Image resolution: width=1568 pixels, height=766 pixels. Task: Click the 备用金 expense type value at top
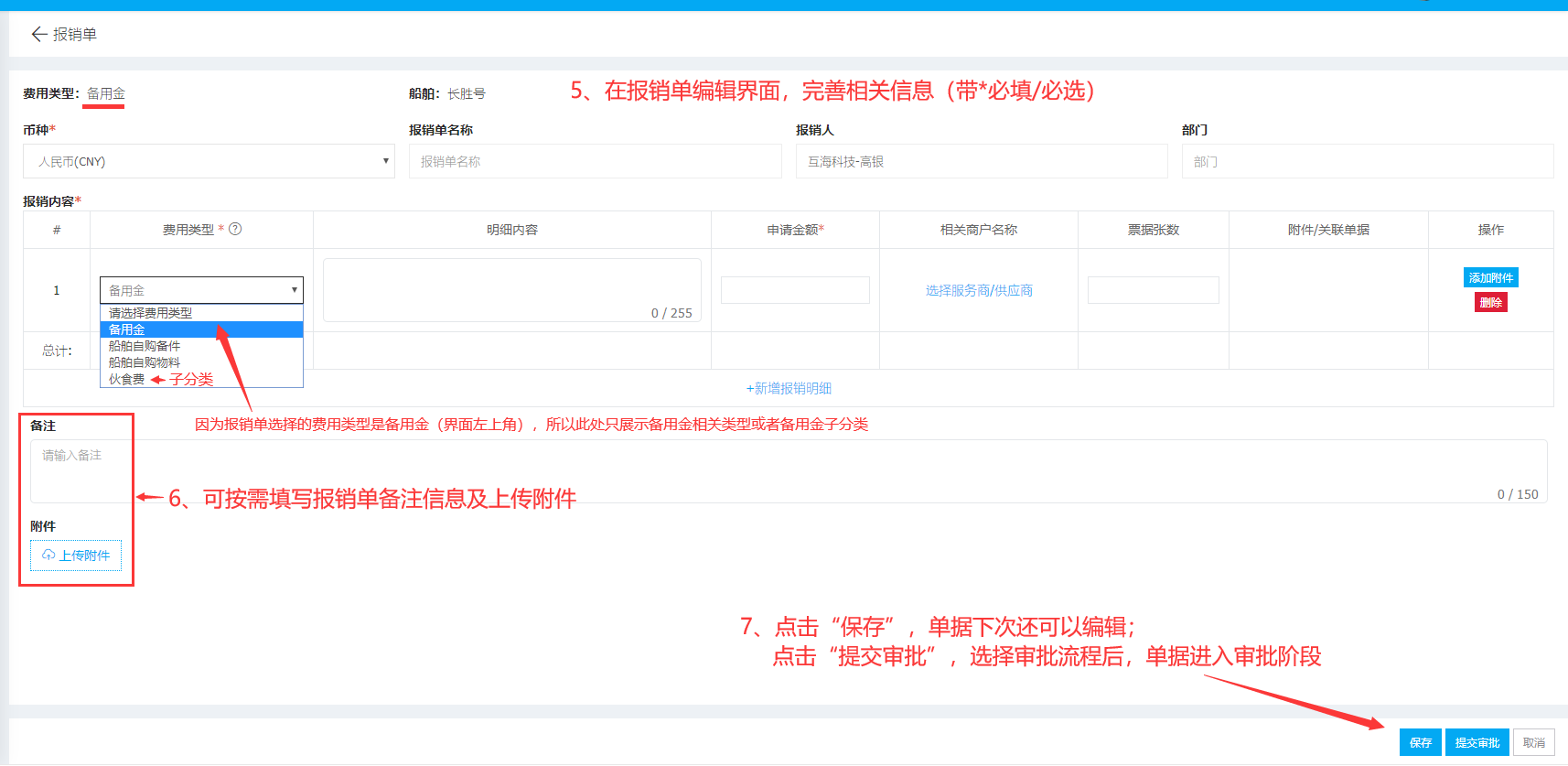[x=106, y=93]
